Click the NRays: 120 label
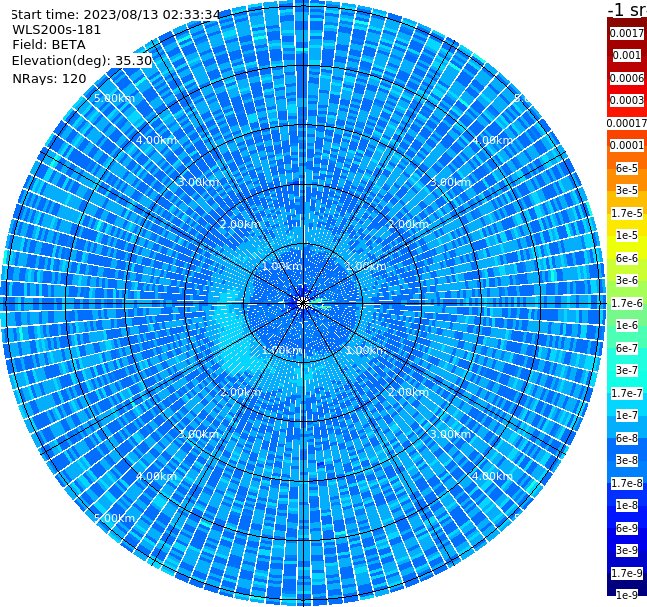The height and width of the screenshot is (607, 647). point(49,78)
